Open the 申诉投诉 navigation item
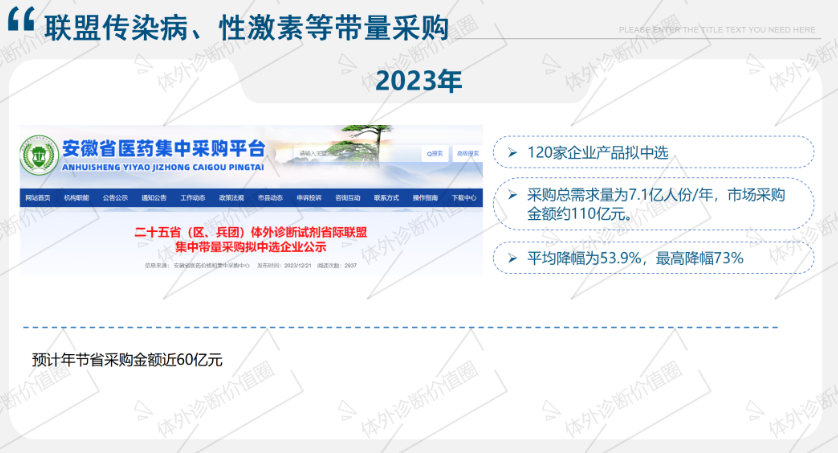Screen dimensions: 838x453 point(309,198)
